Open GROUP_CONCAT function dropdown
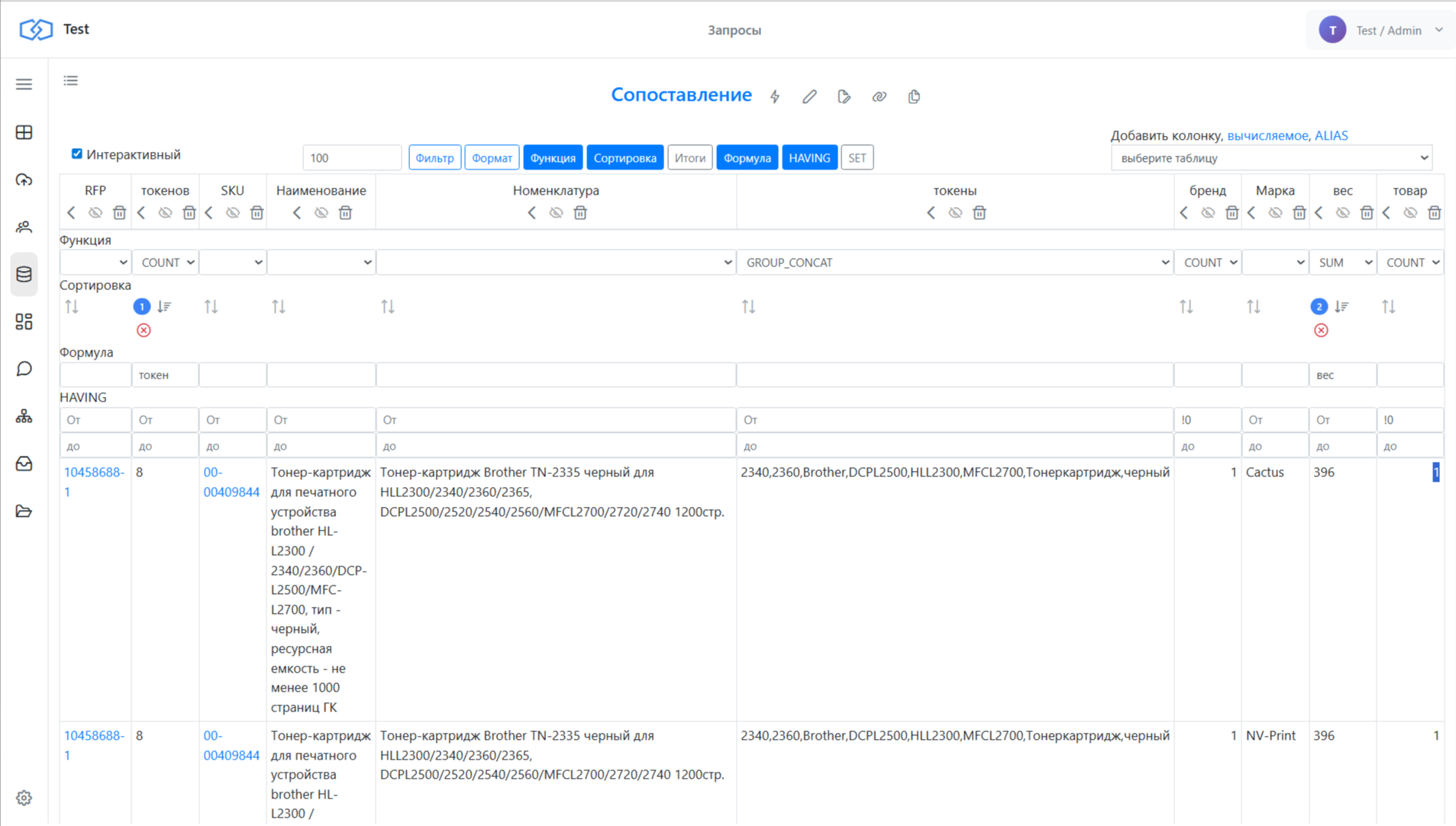Viewport: 1456px width, 826px height. pyautogui.click(x=955, y=263)
